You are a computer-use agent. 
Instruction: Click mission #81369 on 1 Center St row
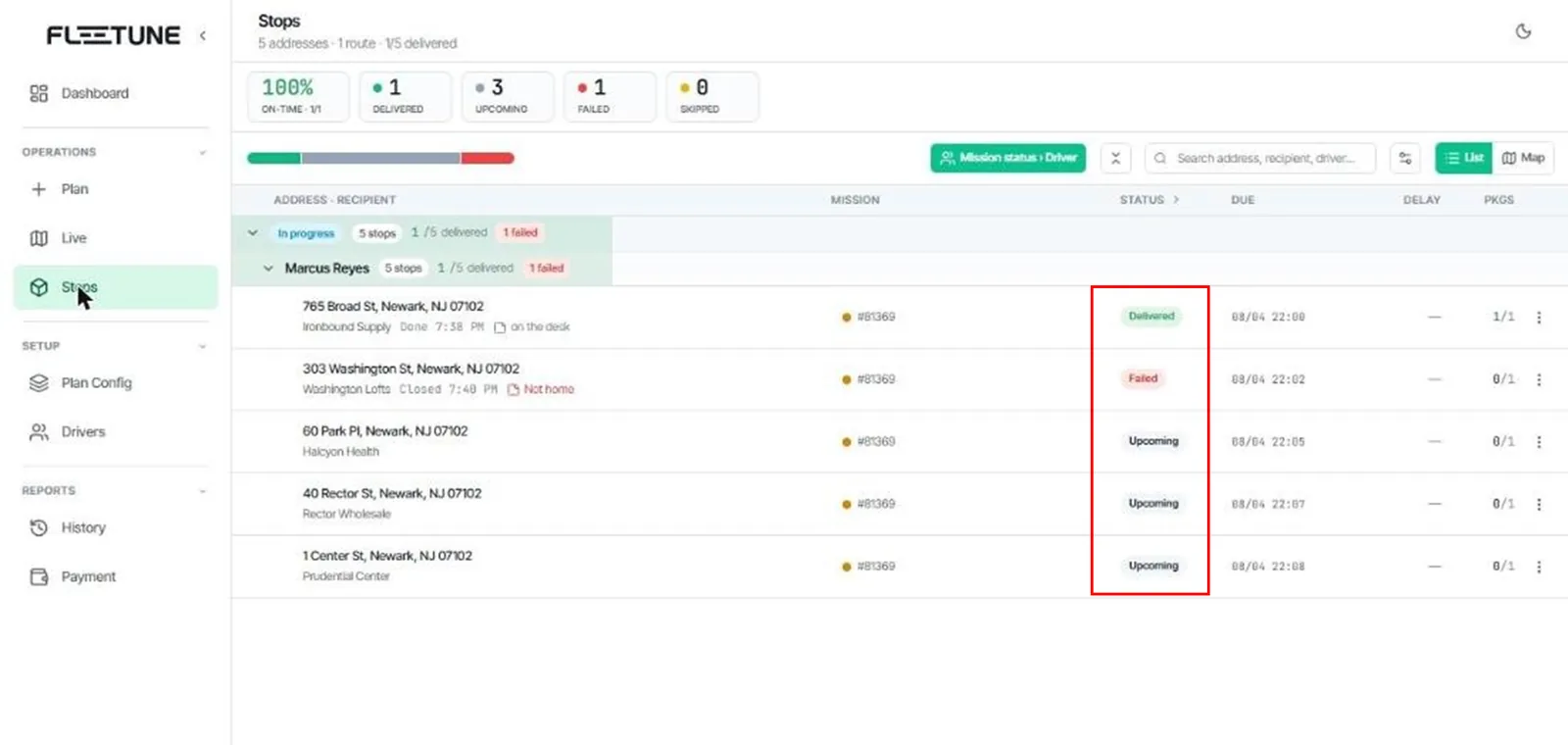tap(869, 567)
